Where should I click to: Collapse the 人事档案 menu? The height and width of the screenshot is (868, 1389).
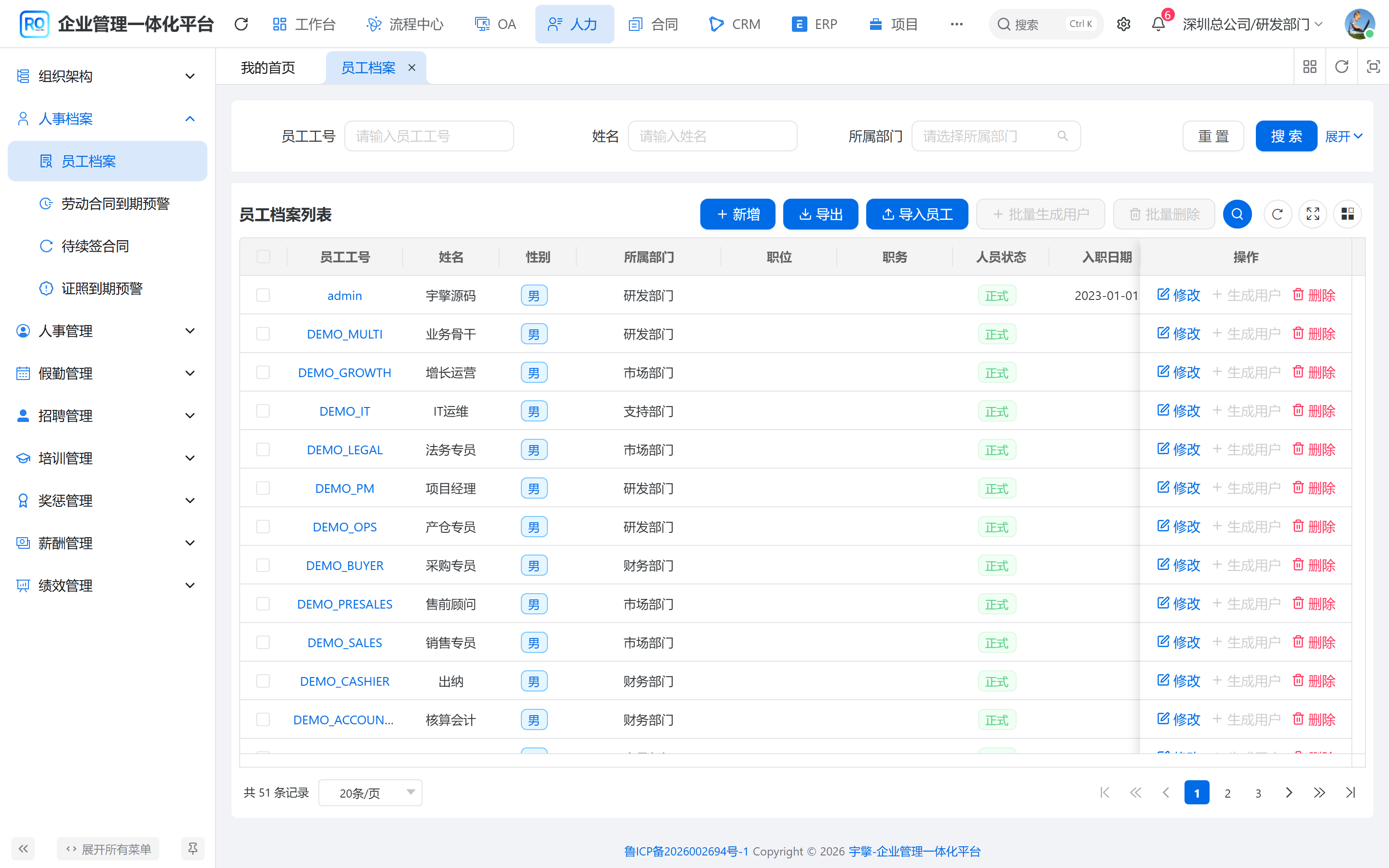108,119
